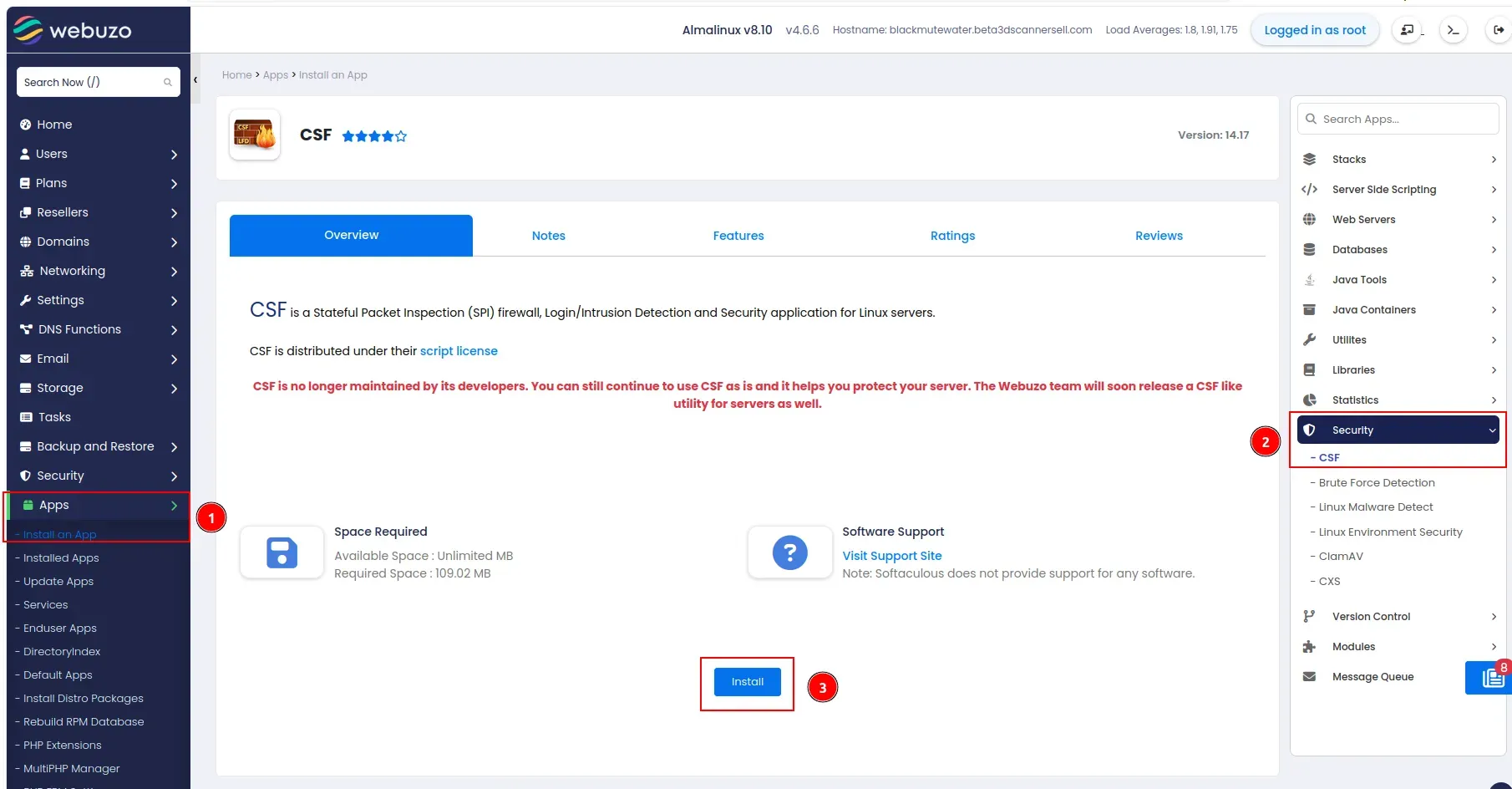Click the Server Side Scripting code icon
Viewport: 1512px width, 789px height.
(1310, 189)
